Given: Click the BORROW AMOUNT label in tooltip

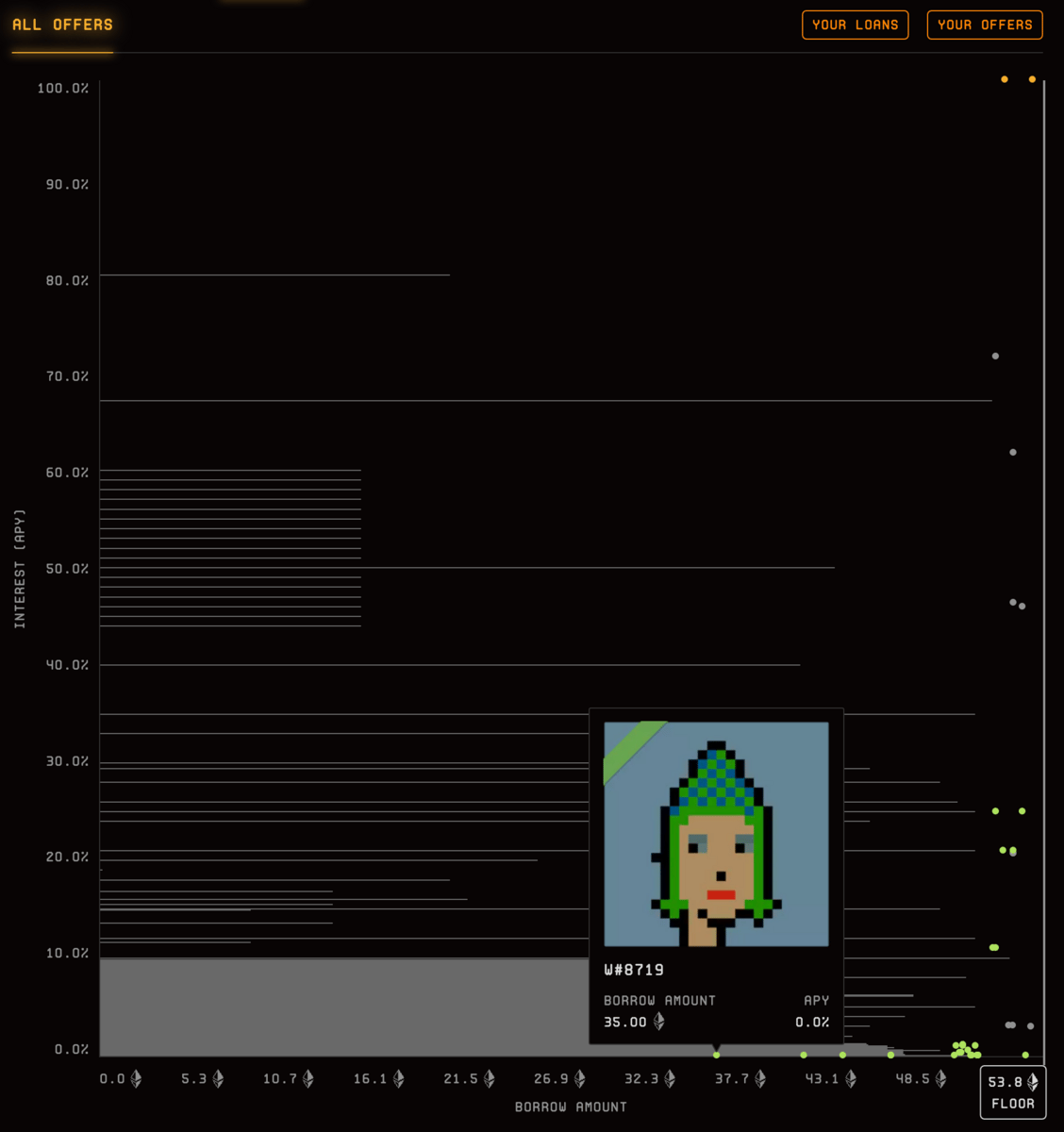Looking at the screenshot, I should click(659, 1000).
